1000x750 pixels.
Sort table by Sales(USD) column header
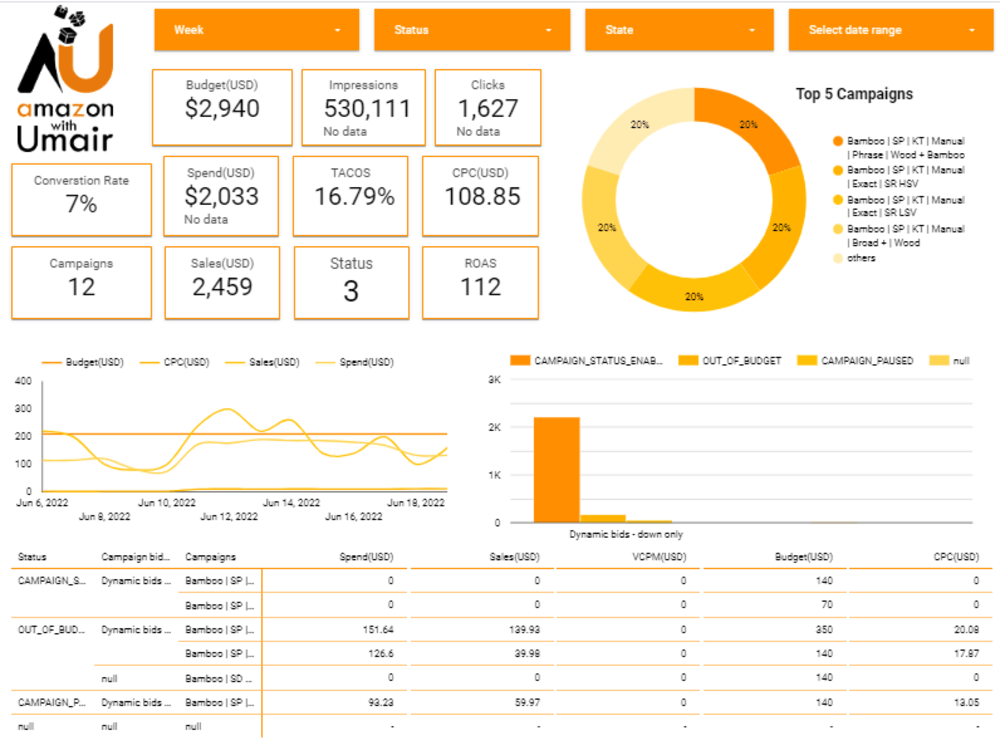(x=514, y=557)
